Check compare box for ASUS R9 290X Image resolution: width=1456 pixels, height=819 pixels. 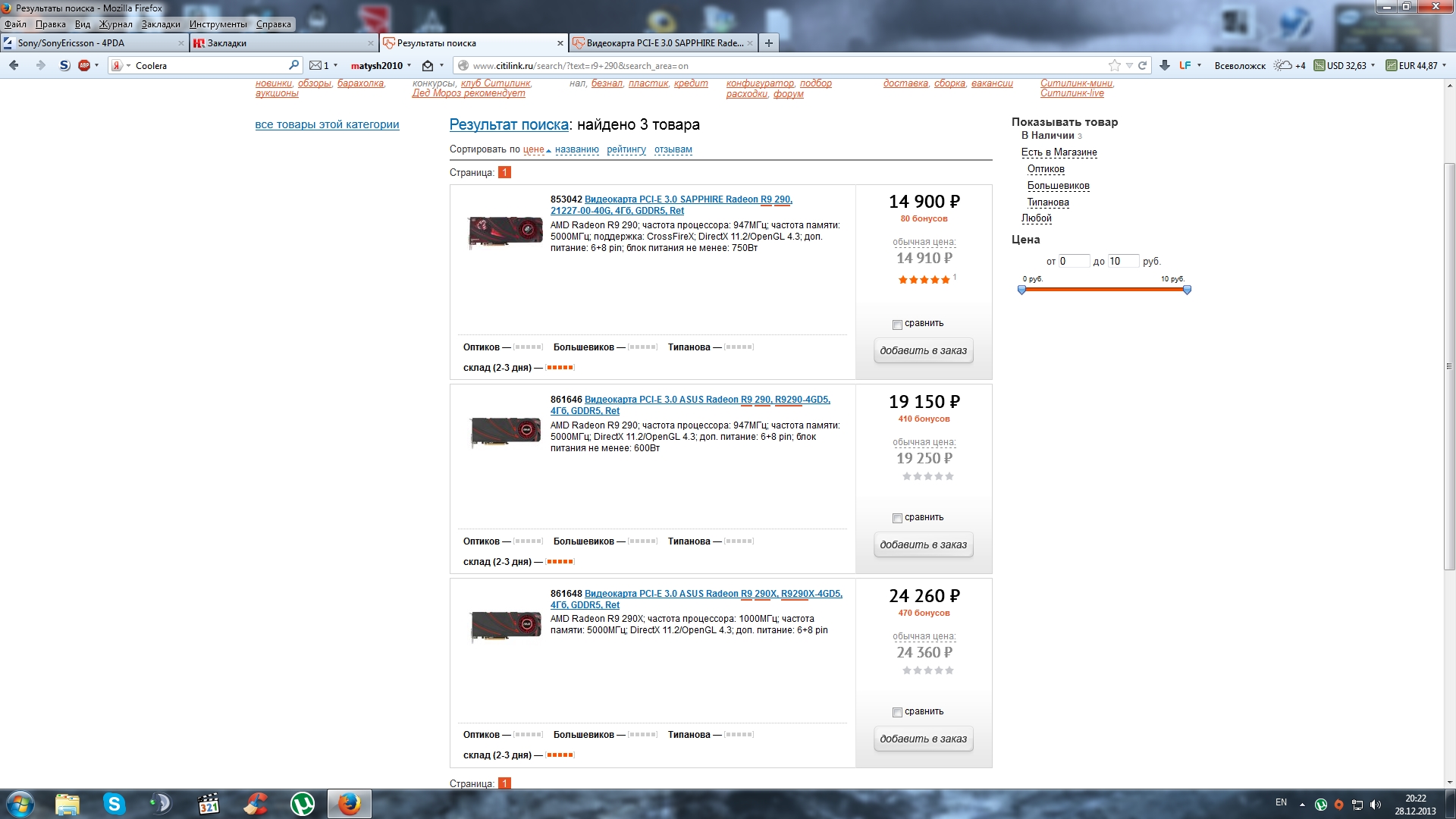pos(897,713)
